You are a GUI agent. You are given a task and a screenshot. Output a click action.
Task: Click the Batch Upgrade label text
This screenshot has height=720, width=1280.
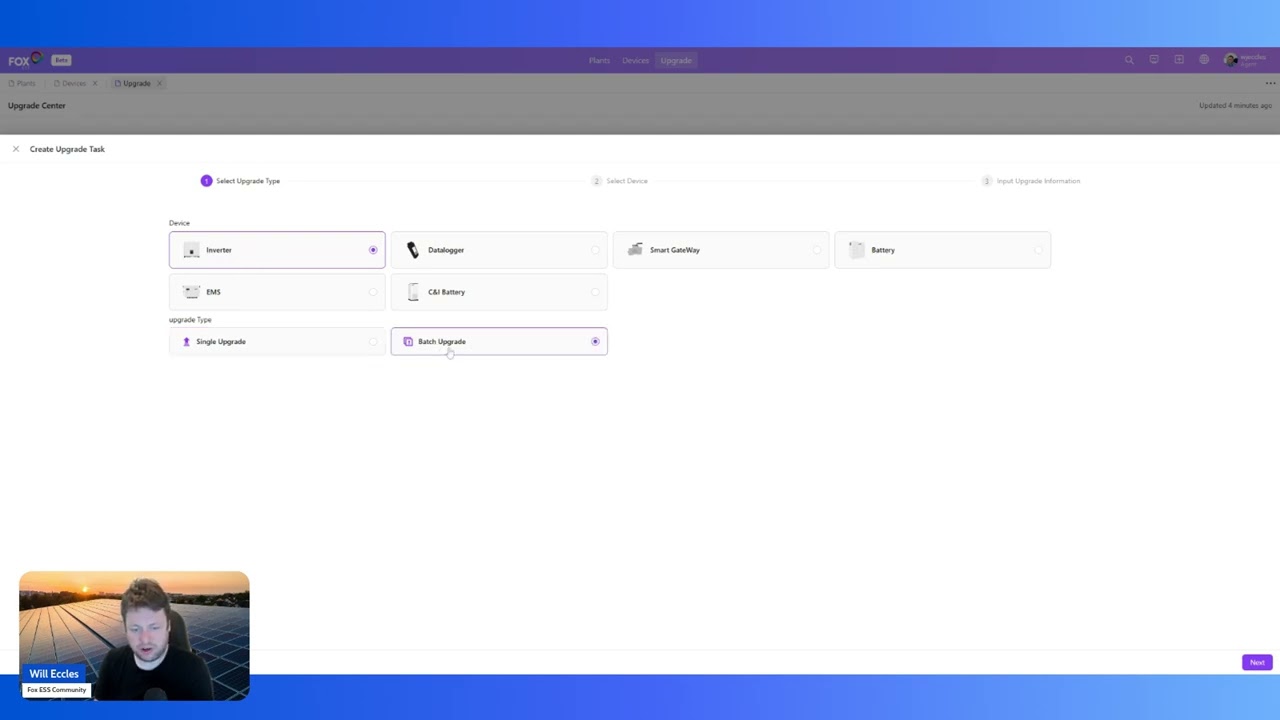pyautogui.click(x=442, y=342)
